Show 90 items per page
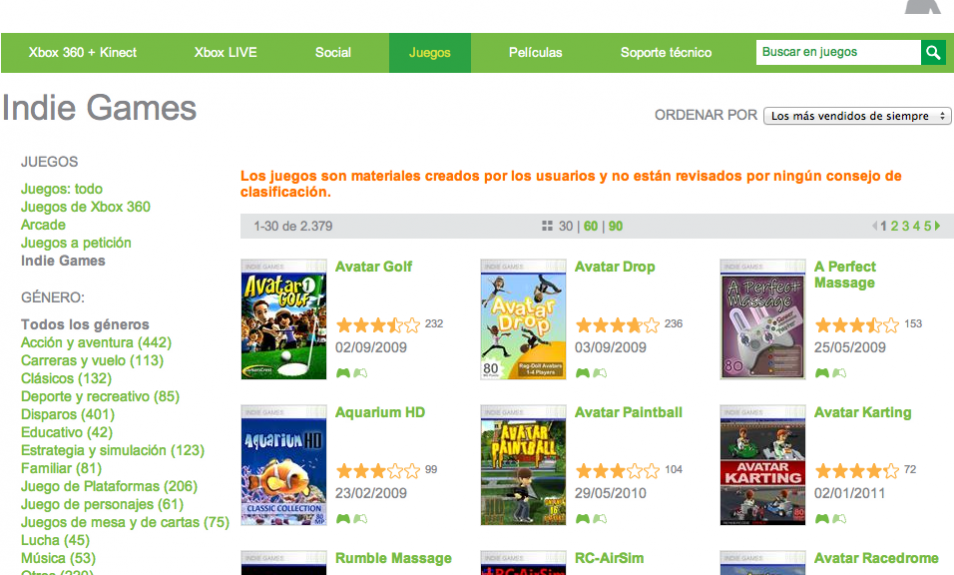The image size is (954, 575). [x=616, y=226]
